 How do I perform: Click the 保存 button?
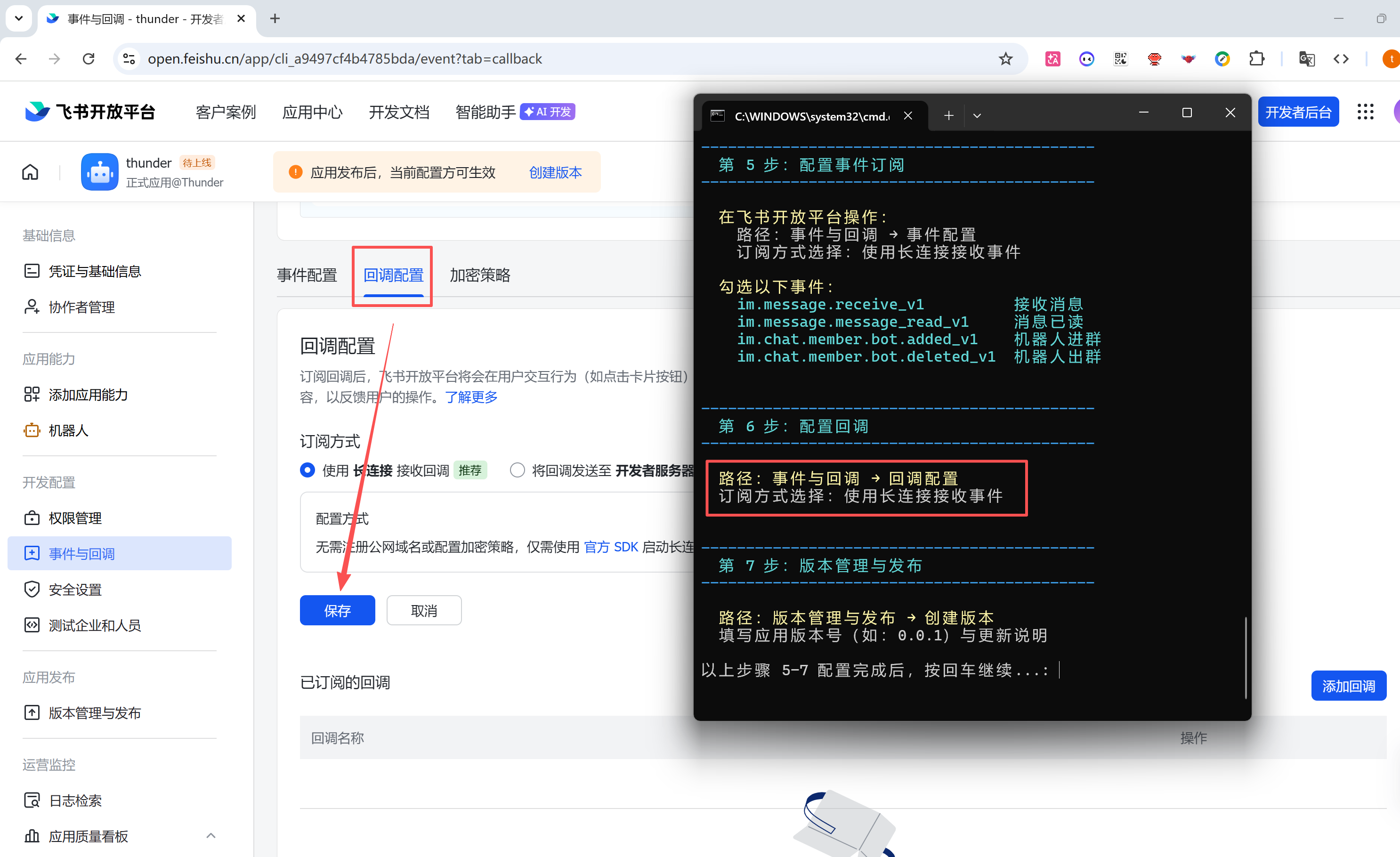[337, 610]
